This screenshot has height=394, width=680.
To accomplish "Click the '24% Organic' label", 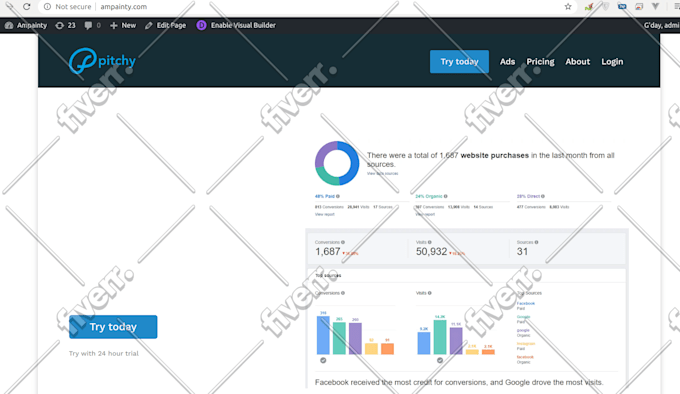I will click(x=429, y=196).
